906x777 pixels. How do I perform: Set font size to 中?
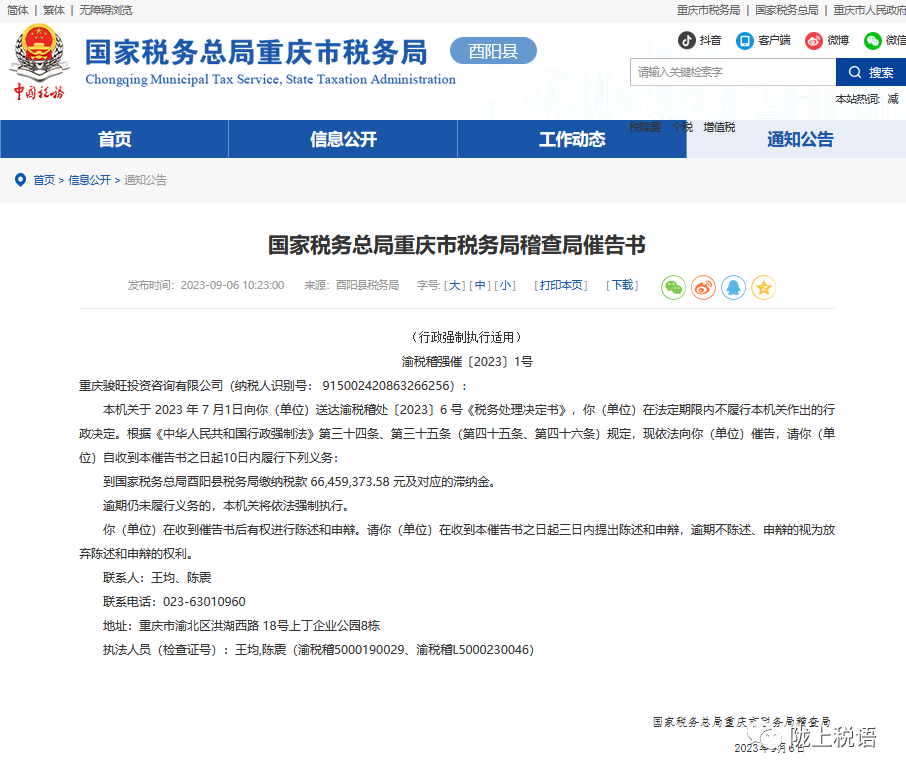coord(480,285)
